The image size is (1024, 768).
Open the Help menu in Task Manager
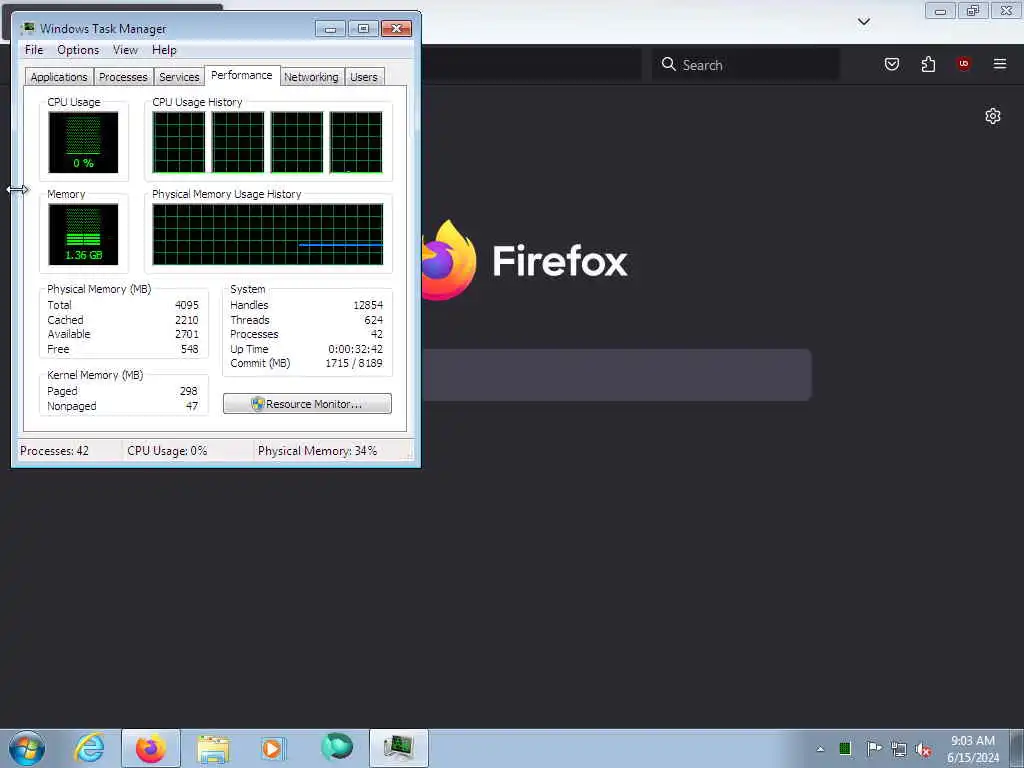164,50
